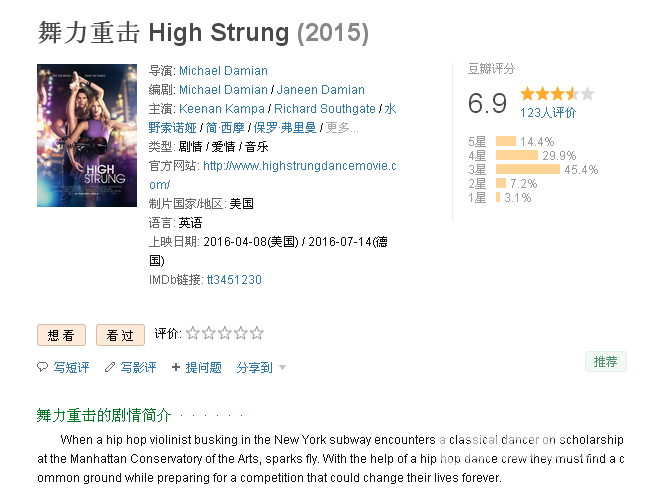Click the High Strung poster thumbnail
The width and height of the screenshot is (648, 500).
87,136
